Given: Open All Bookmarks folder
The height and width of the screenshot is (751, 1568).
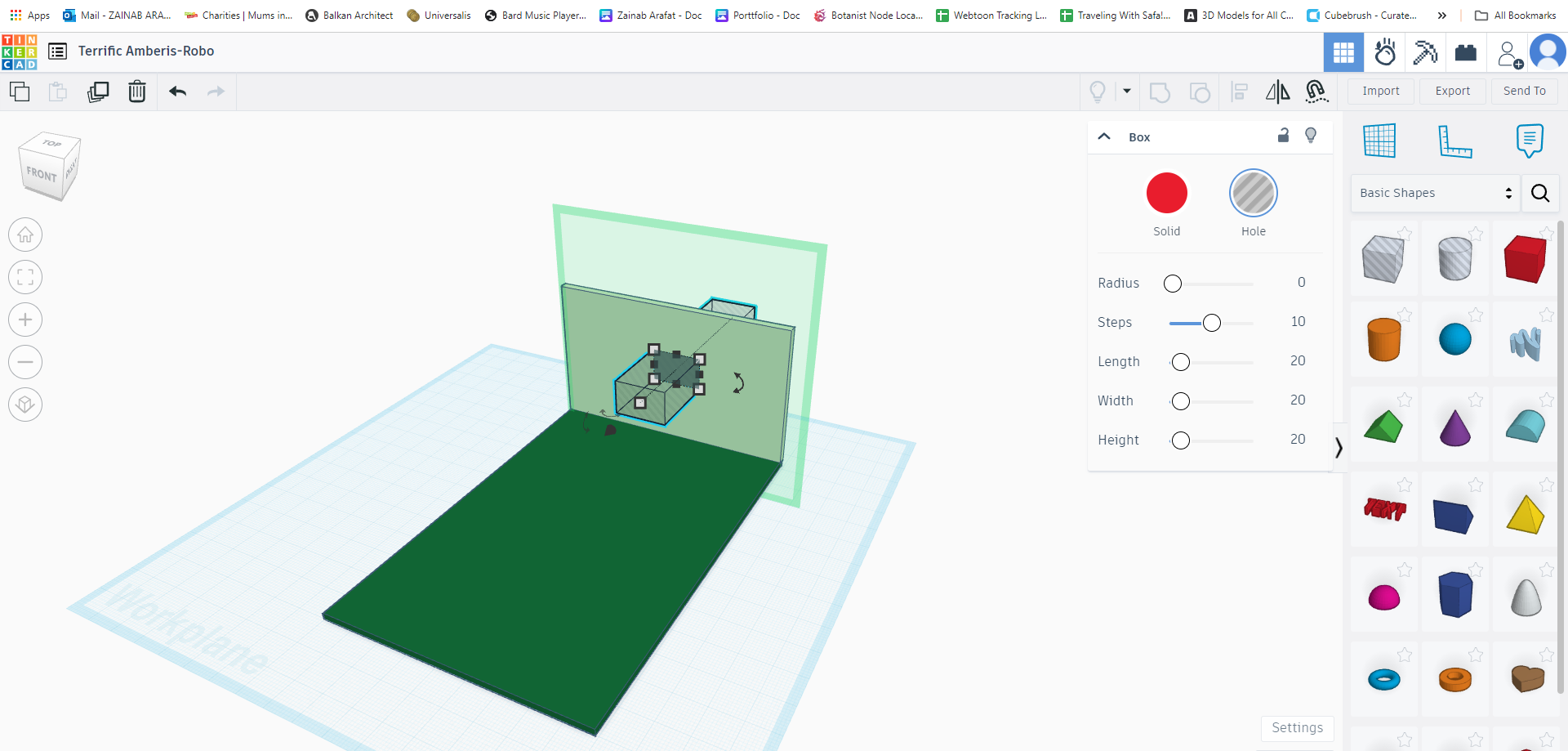Looking at the screenshot, I should point(1516,16).
